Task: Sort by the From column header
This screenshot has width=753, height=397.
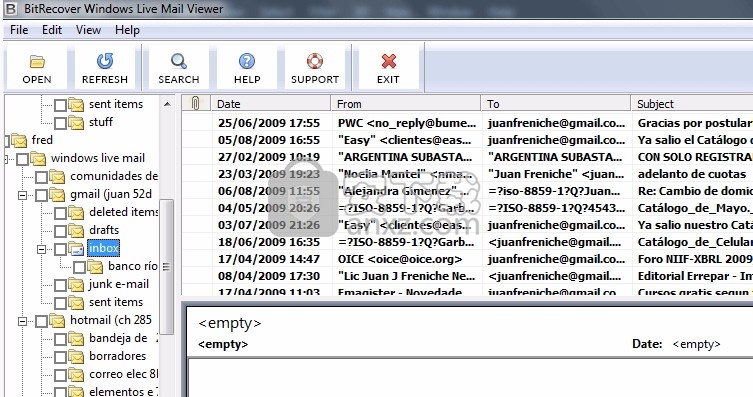Action: (406, 104)
